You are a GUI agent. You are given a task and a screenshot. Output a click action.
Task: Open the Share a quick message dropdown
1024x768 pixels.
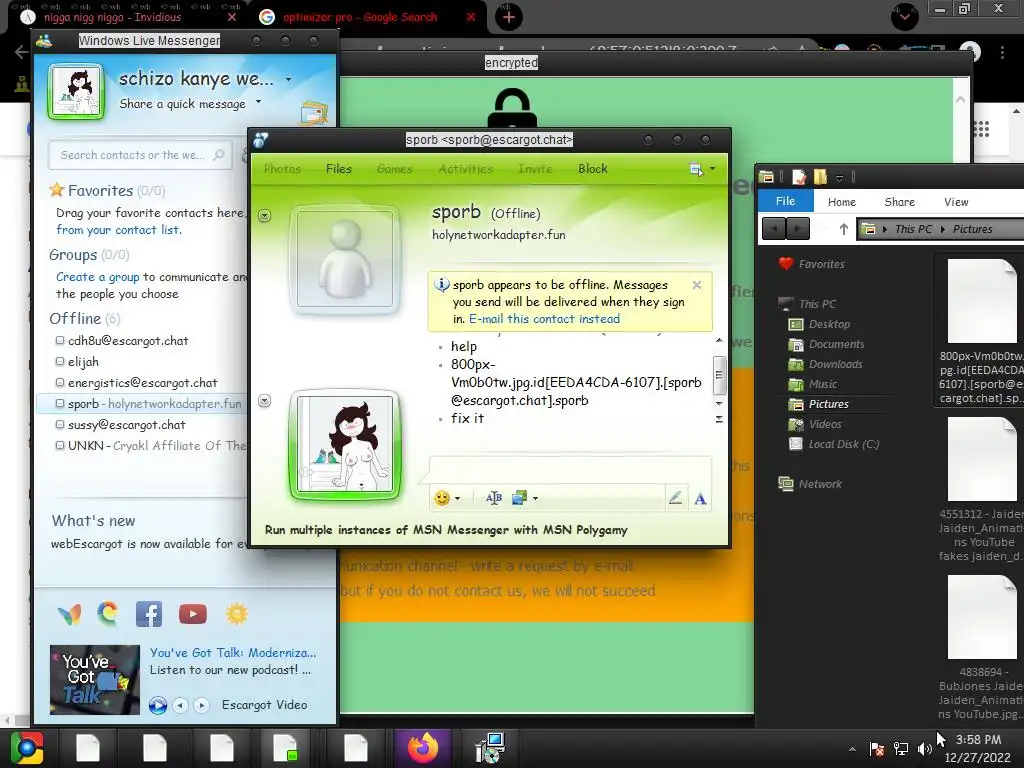pos(259,102)
